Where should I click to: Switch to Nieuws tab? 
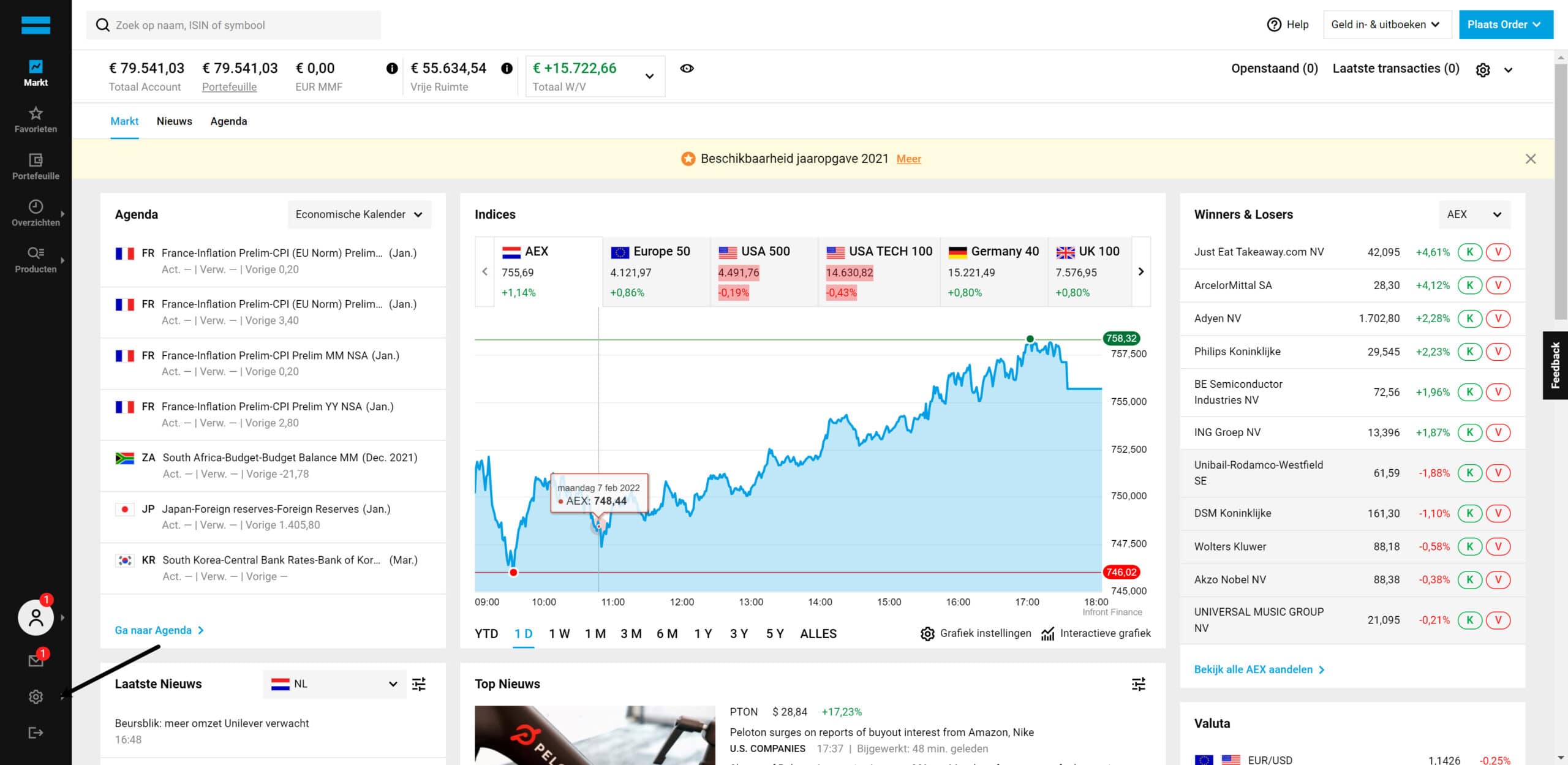[175, 121]
